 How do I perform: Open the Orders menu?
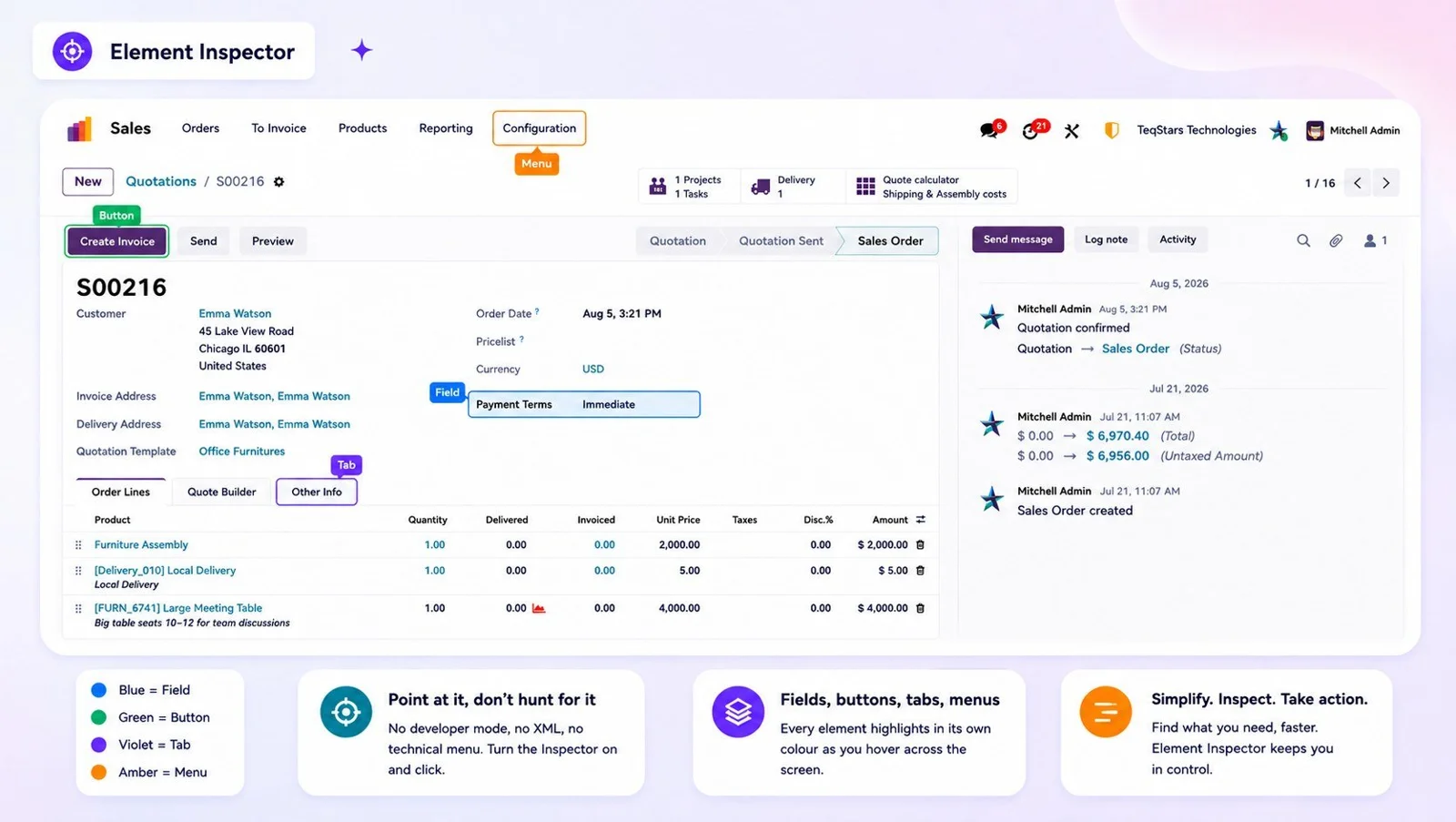point(200,128)
